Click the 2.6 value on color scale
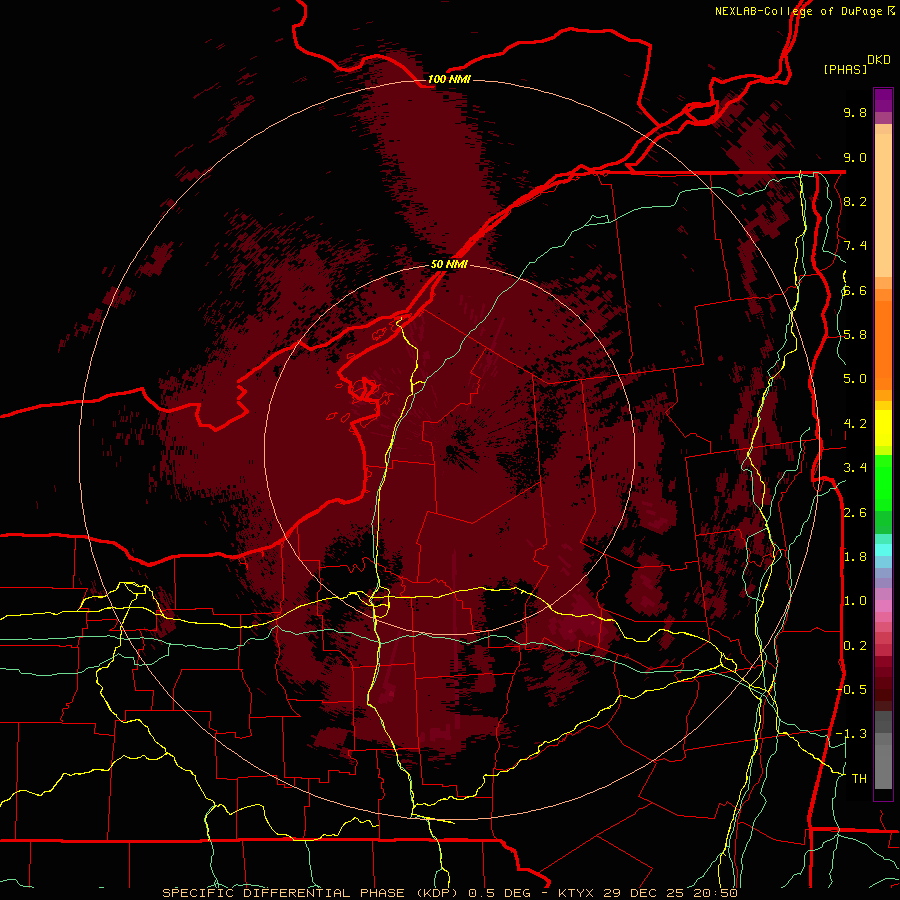900x900 pixels. tap(855, 513)
